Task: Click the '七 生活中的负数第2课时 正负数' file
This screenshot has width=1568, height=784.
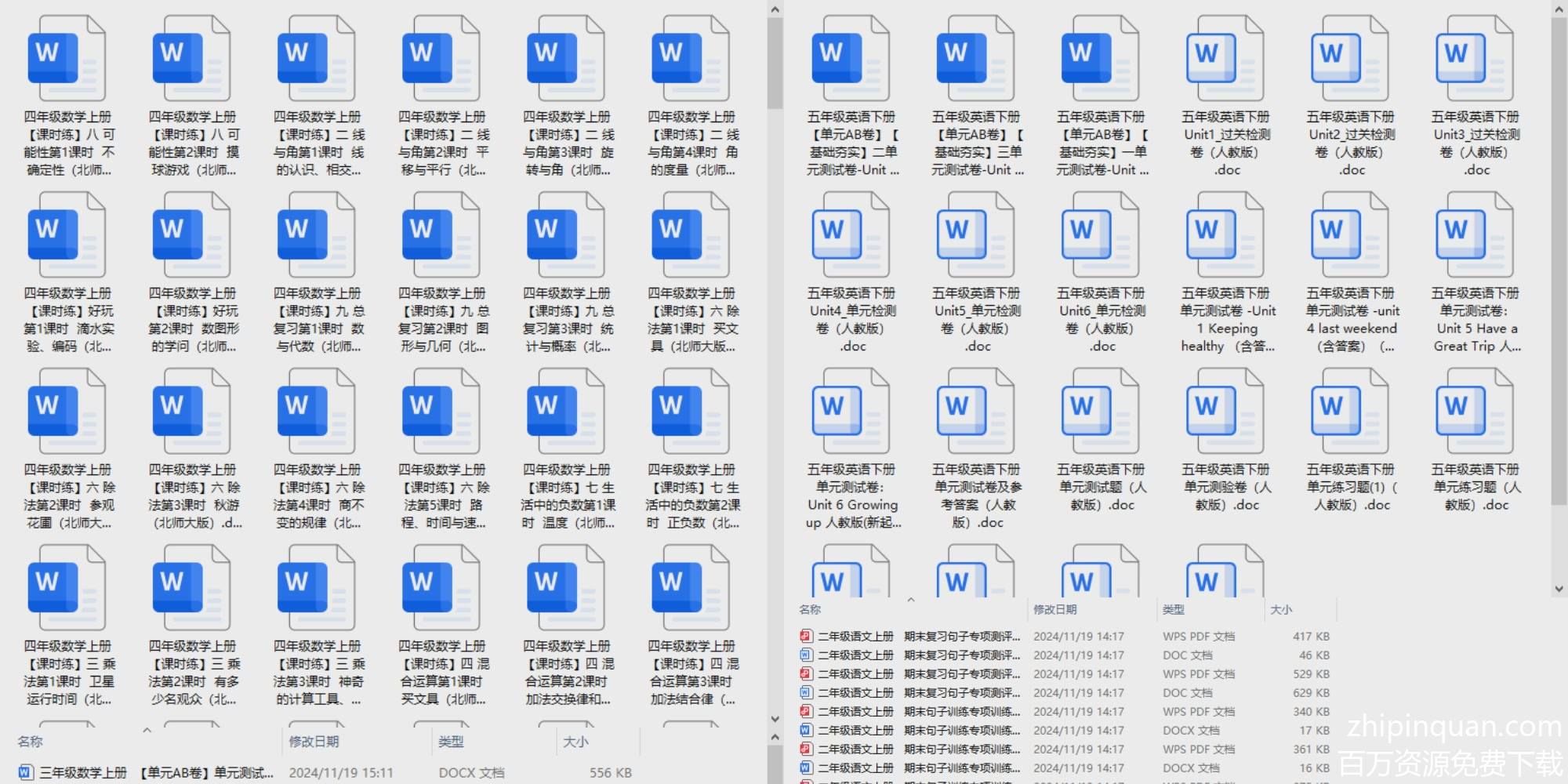Action: click(691, 412)
